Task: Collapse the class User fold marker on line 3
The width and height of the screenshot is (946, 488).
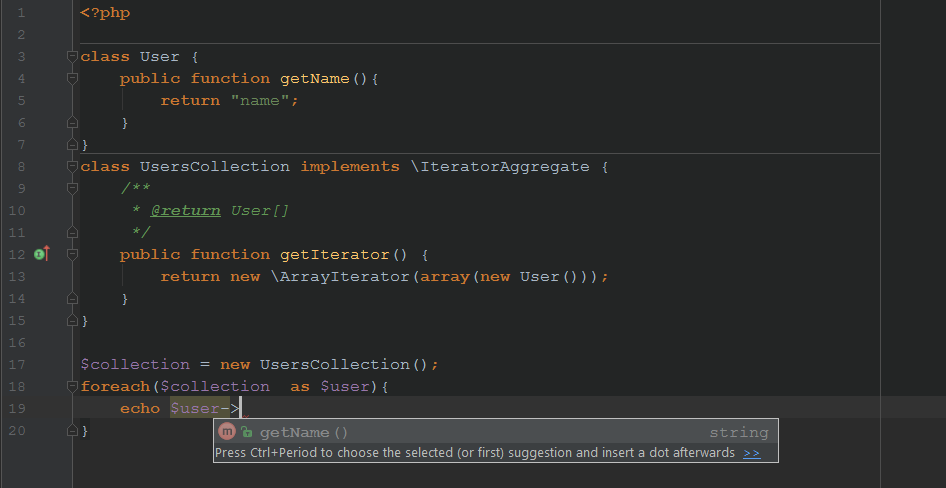Action: (x=72, y=57)
